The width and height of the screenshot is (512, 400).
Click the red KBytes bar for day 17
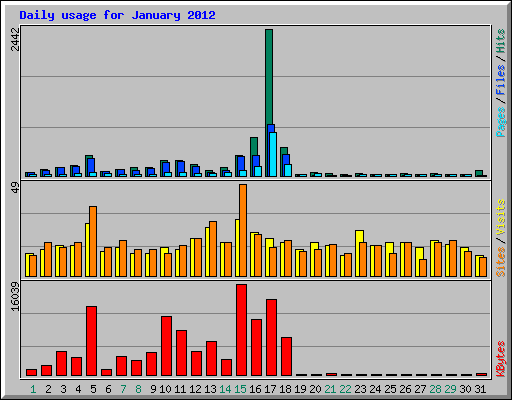pos(271,337)
